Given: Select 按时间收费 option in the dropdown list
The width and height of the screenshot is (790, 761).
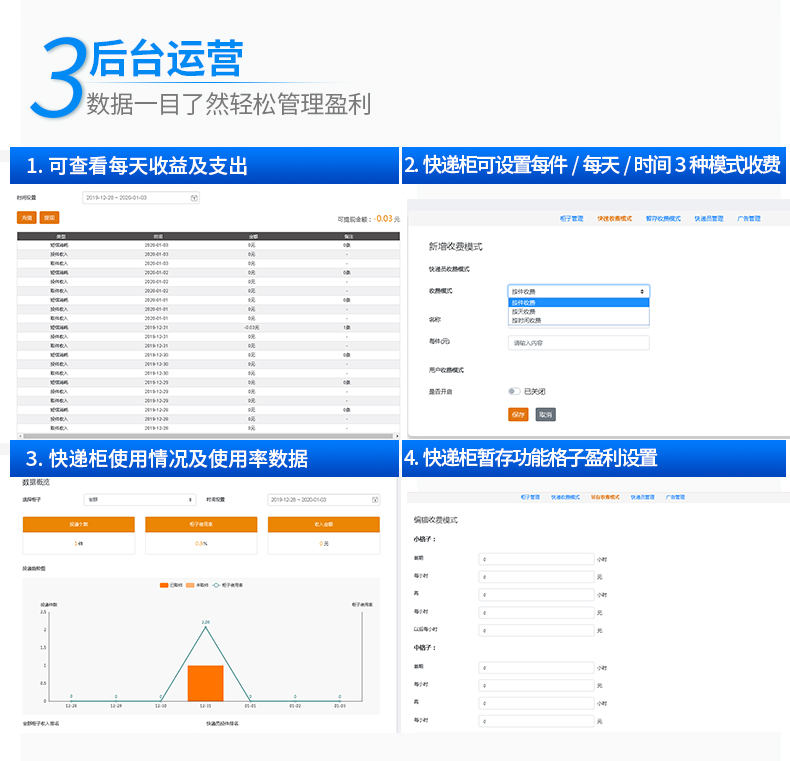Looking at the screenshot, I should point(527,320).
